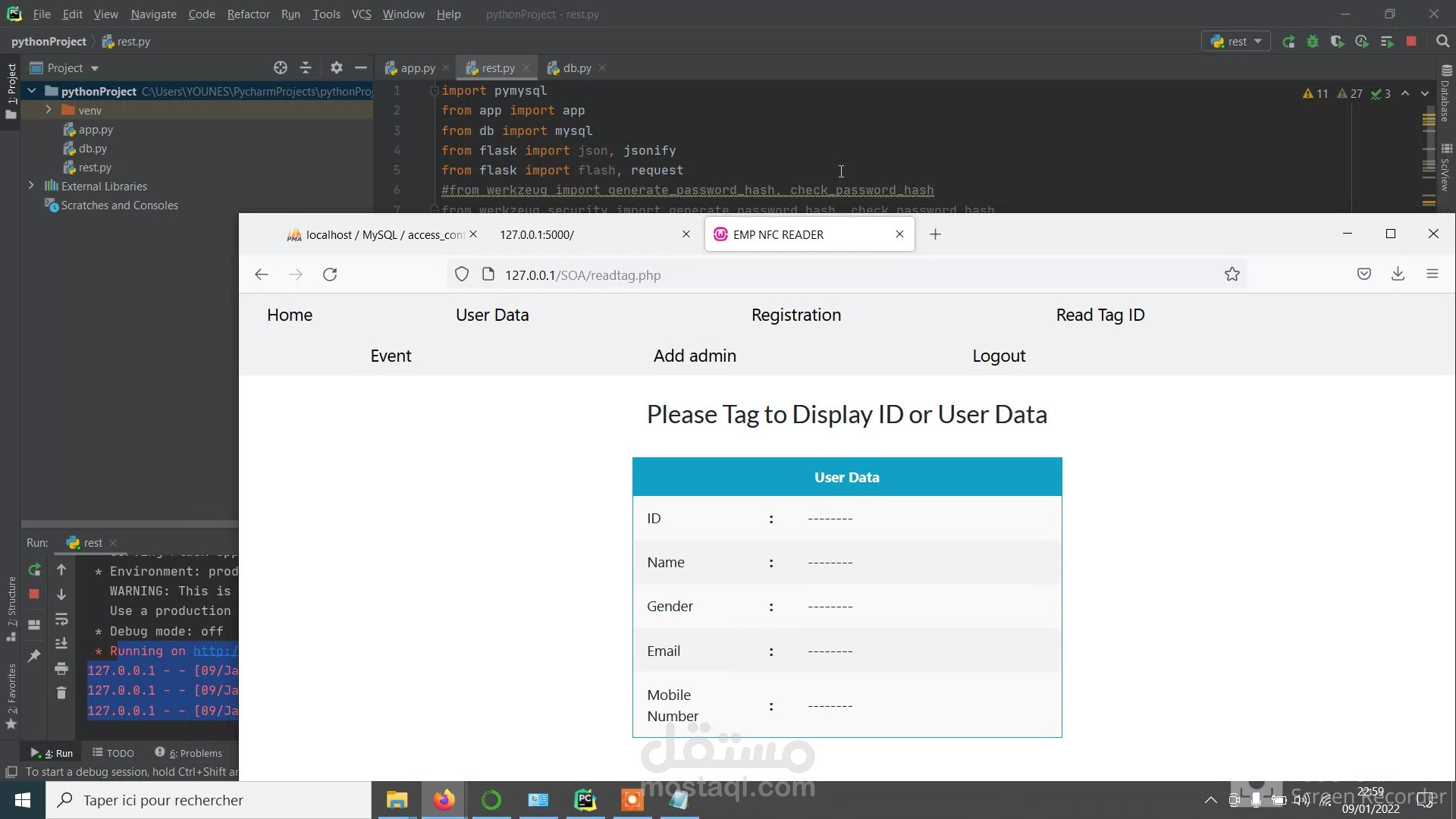Screen dimensions: 1456x819
Task: Click the Firefox downloads arrow icon
Action: click(x=1398, y=275)
